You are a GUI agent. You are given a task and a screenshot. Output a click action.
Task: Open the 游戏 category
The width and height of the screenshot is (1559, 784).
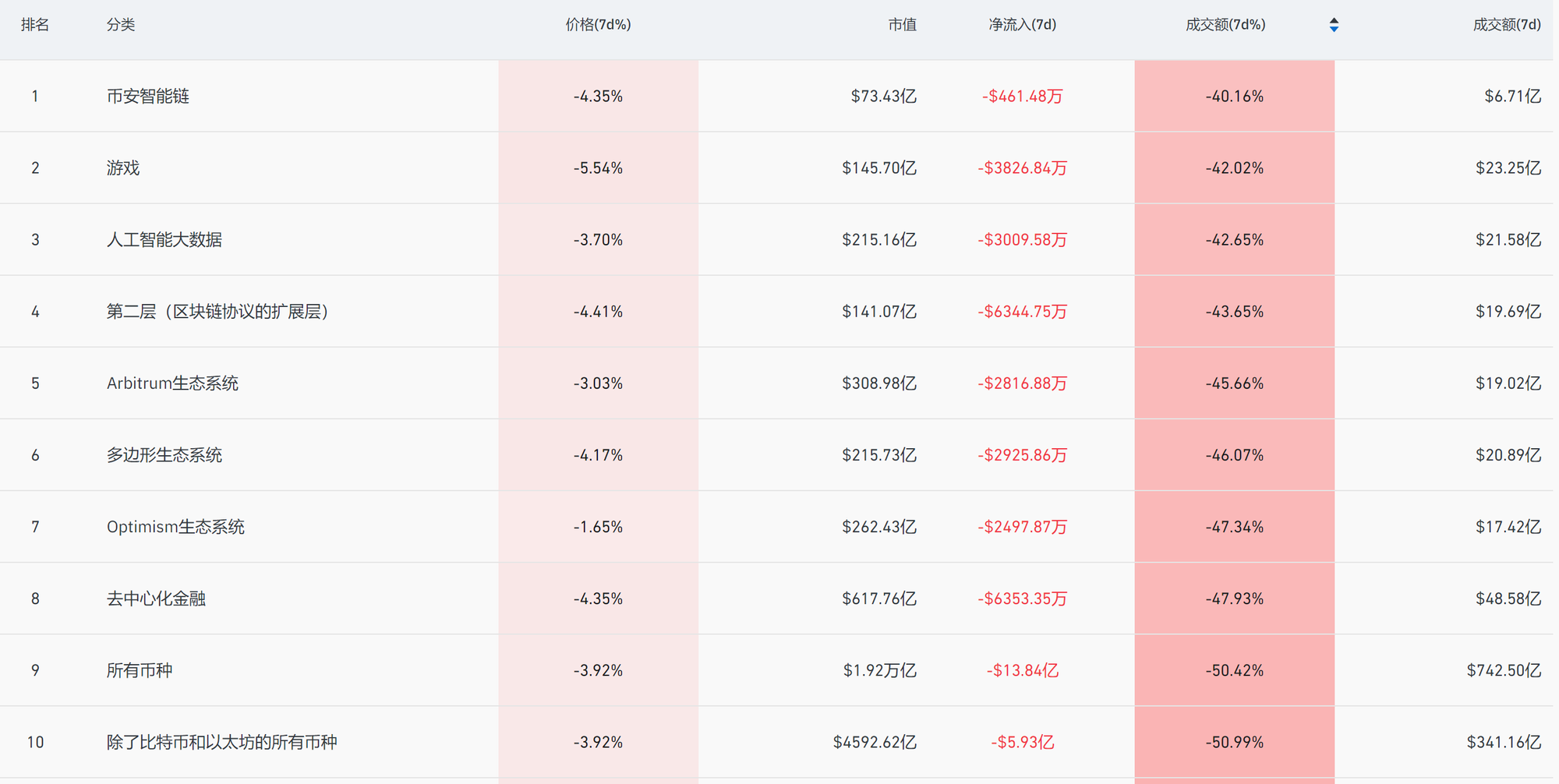[x=123, y=168]
